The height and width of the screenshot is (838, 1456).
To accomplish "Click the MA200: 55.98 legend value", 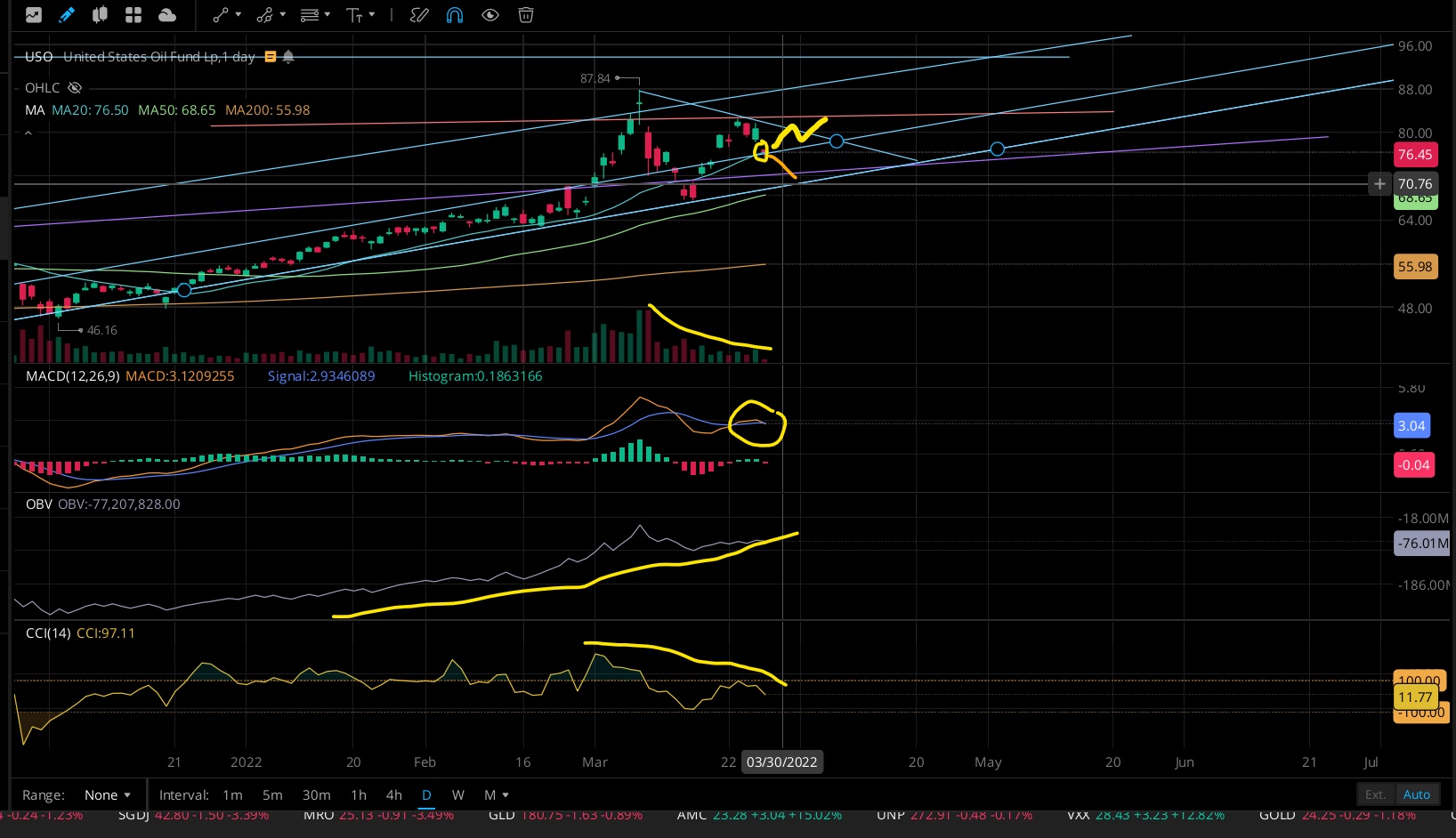I will [x=267, y=110].
